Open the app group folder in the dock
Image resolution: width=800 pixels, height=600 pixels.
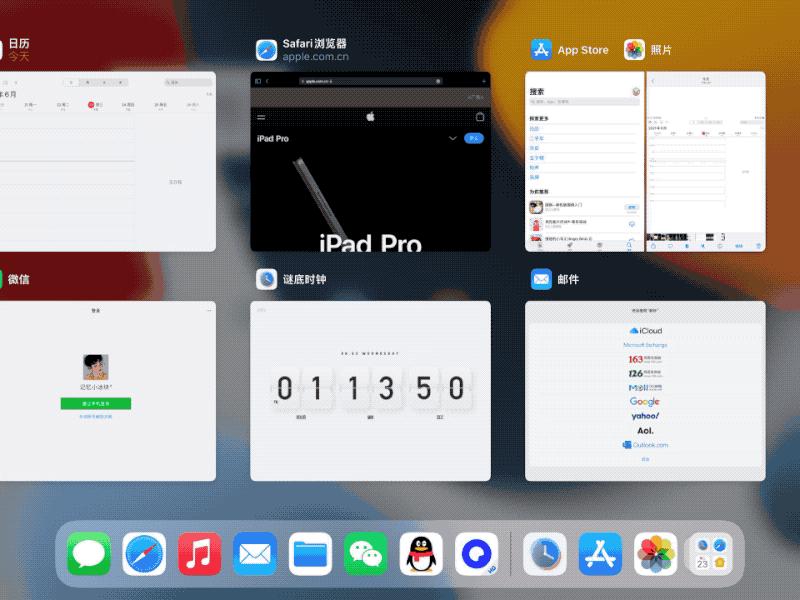point(712,553)
